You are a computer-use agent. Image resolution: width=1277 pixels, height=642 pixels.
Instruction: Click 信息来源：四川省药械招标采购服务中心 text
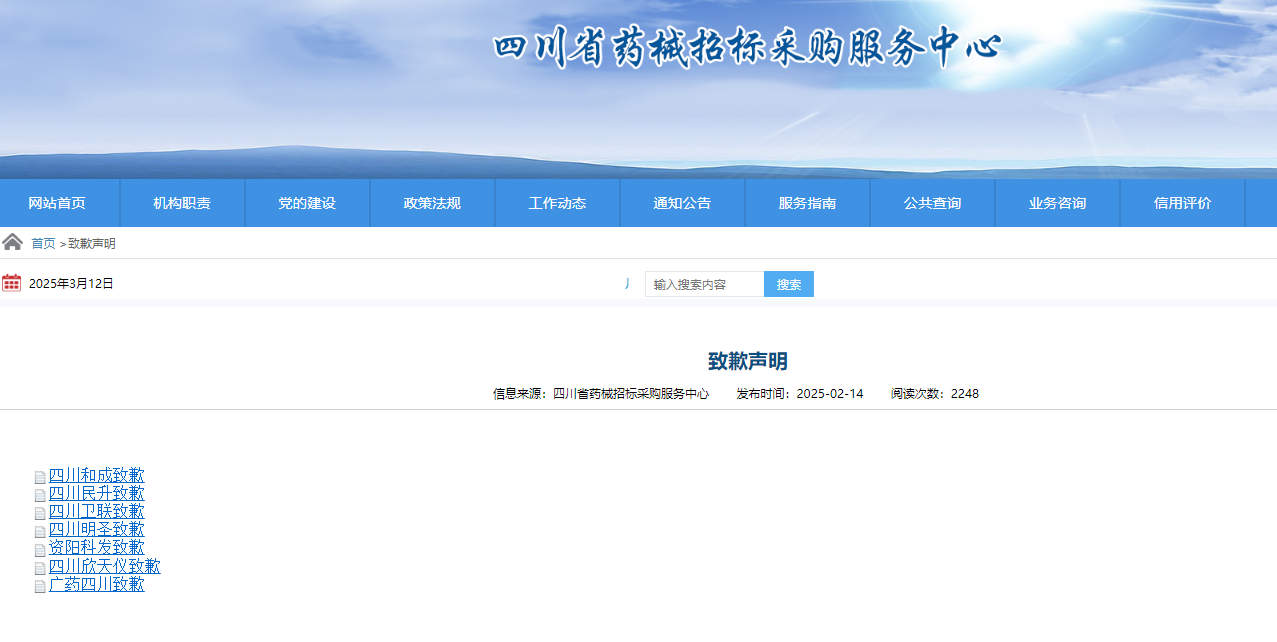coord(601,394)
